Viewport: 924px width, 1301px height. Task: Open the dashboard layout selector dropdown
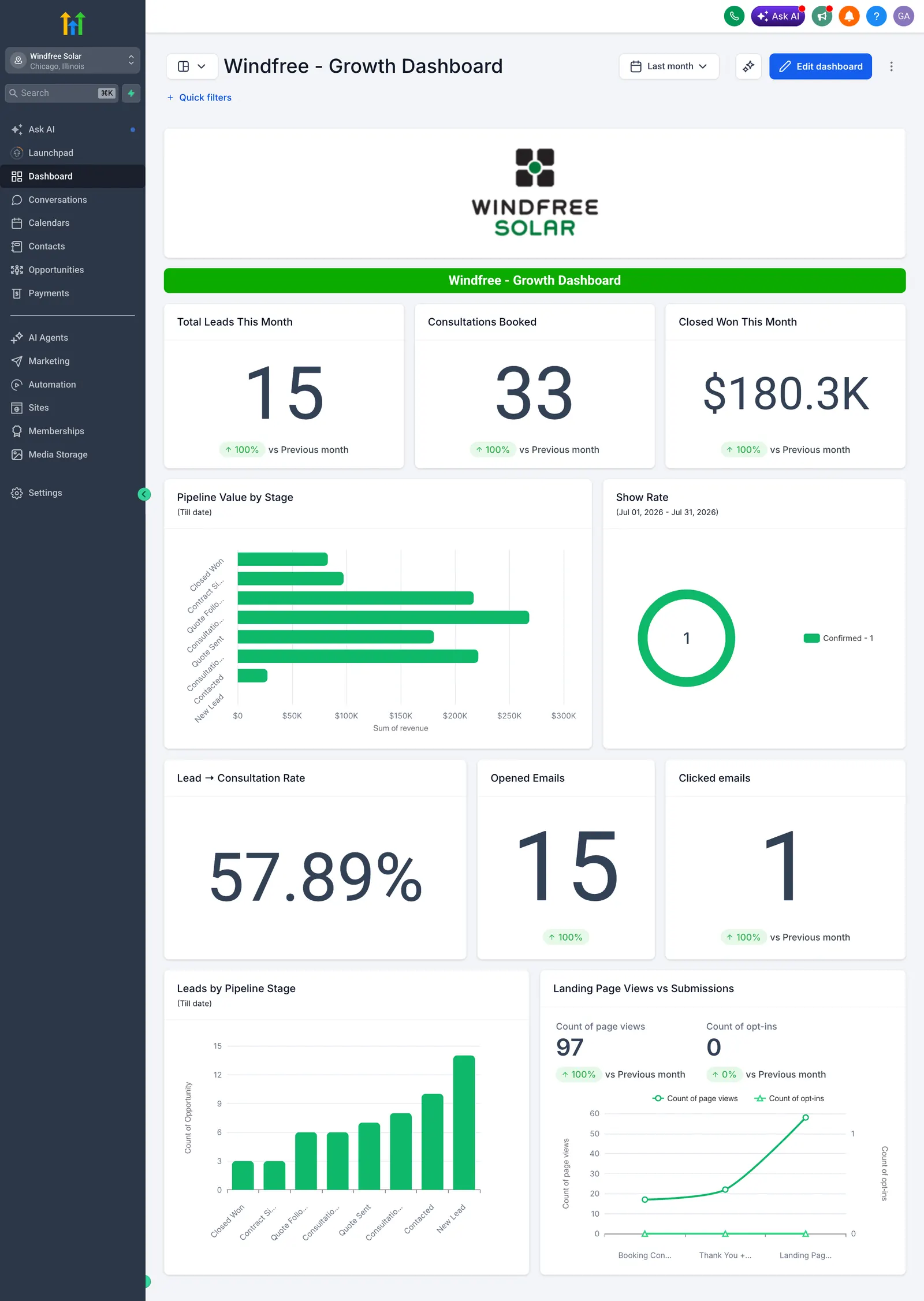click(x=192, y=66)
